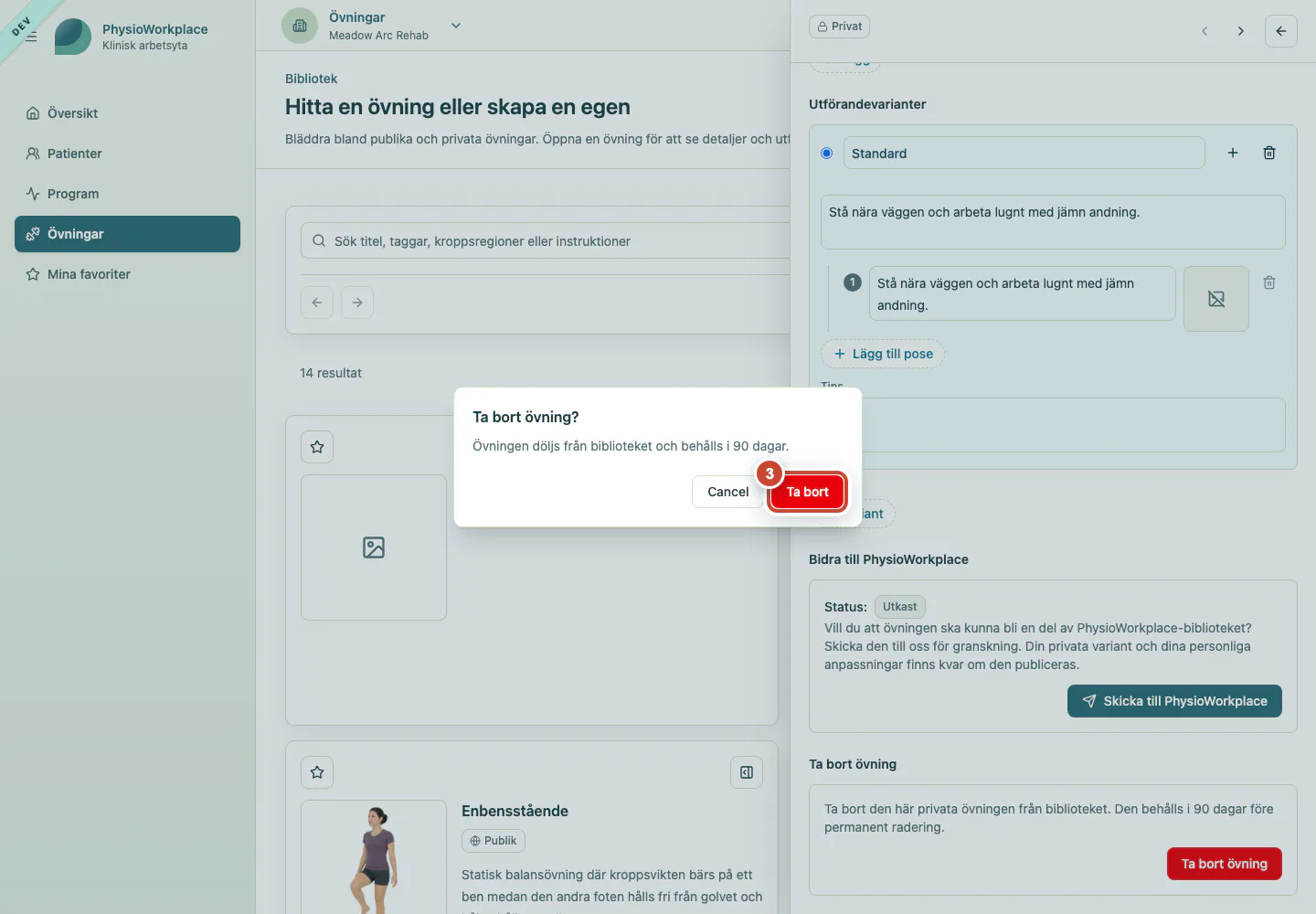Show next exercise in detail panel

click(x=1240, y=31)
